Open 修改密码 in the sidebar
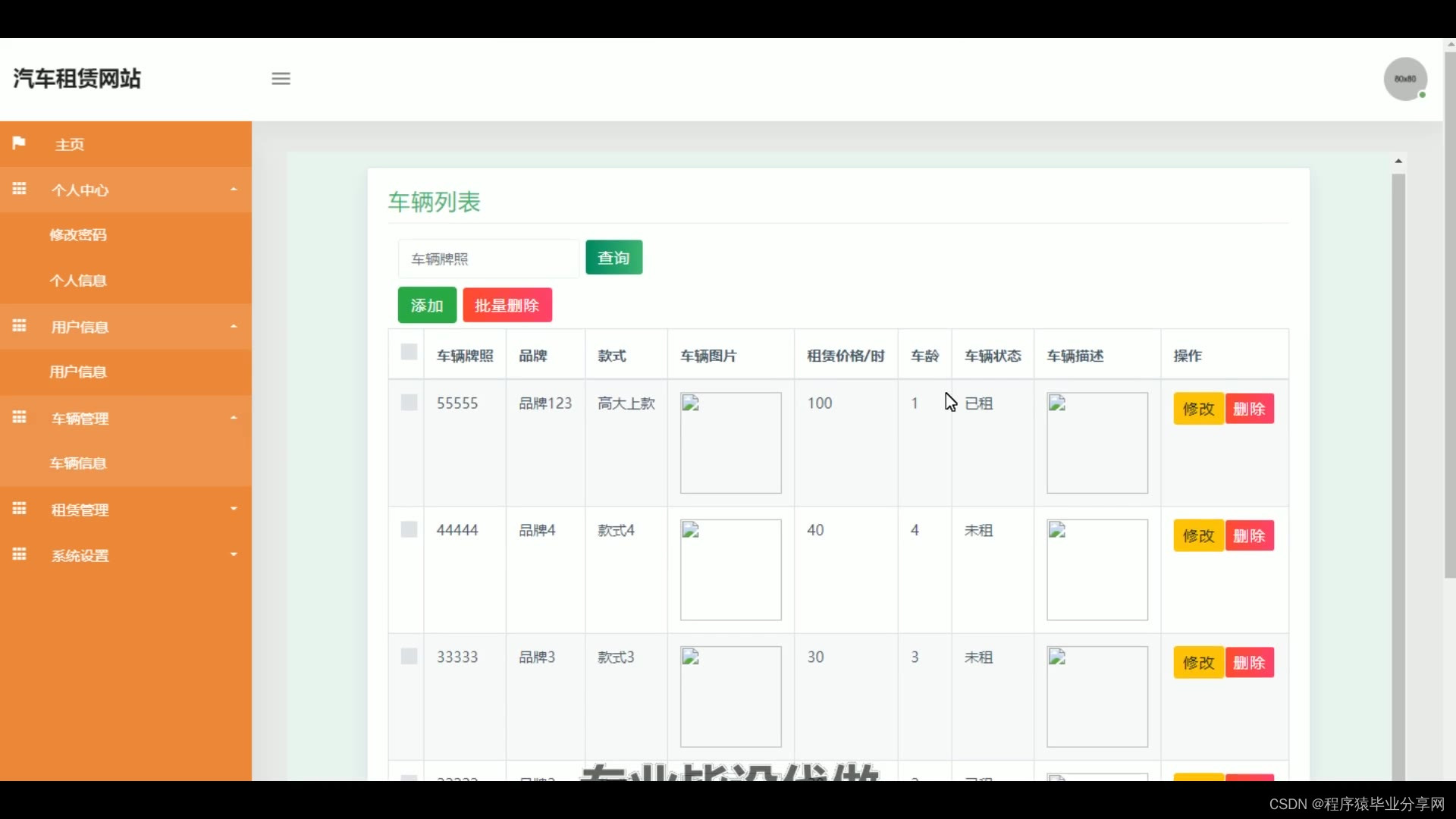Image resolution: width=1456 pixels, height=819 pixels. point(78,235)
